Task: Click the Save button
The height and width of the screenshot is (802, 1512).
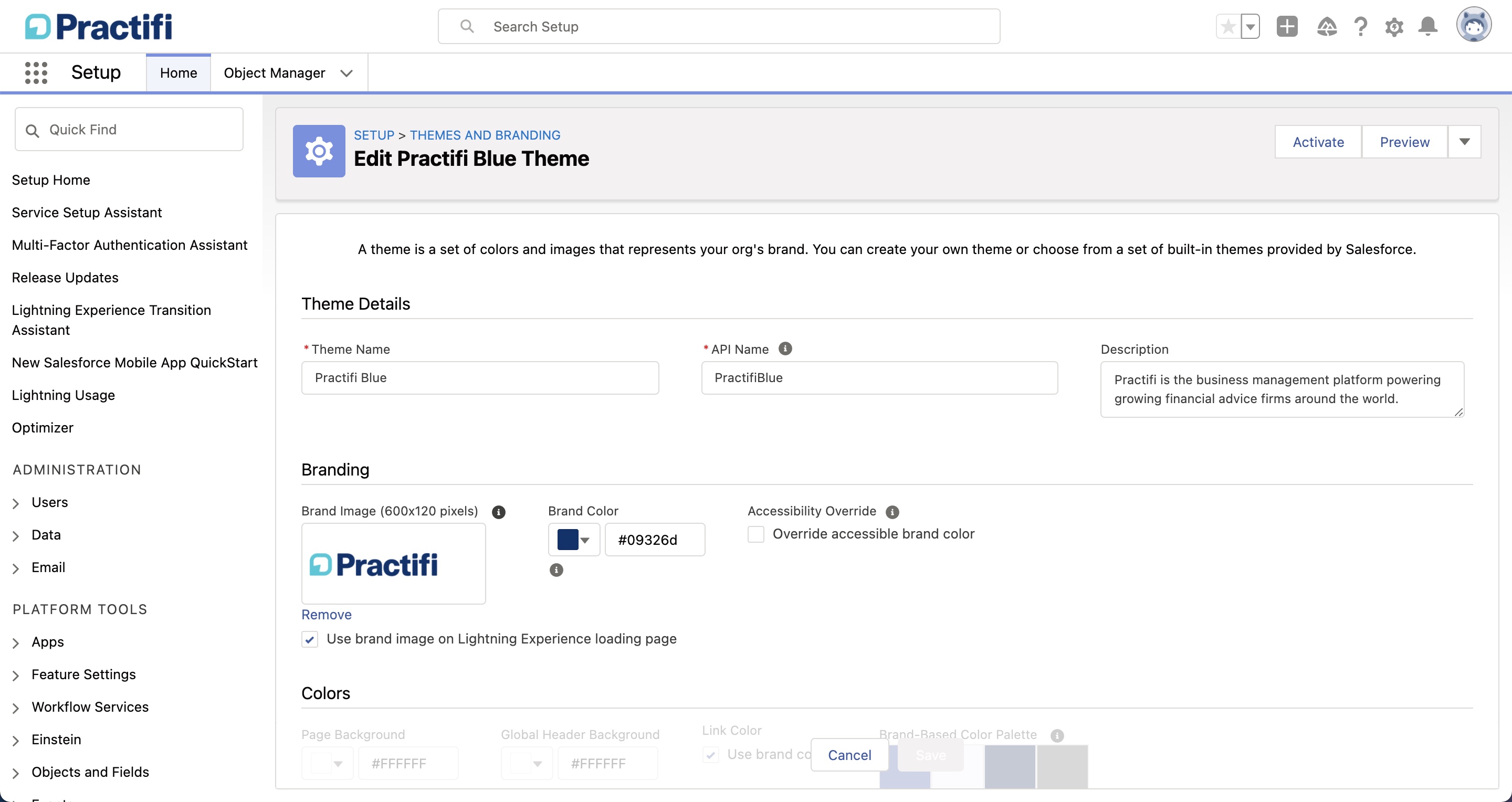Action: 930,755
